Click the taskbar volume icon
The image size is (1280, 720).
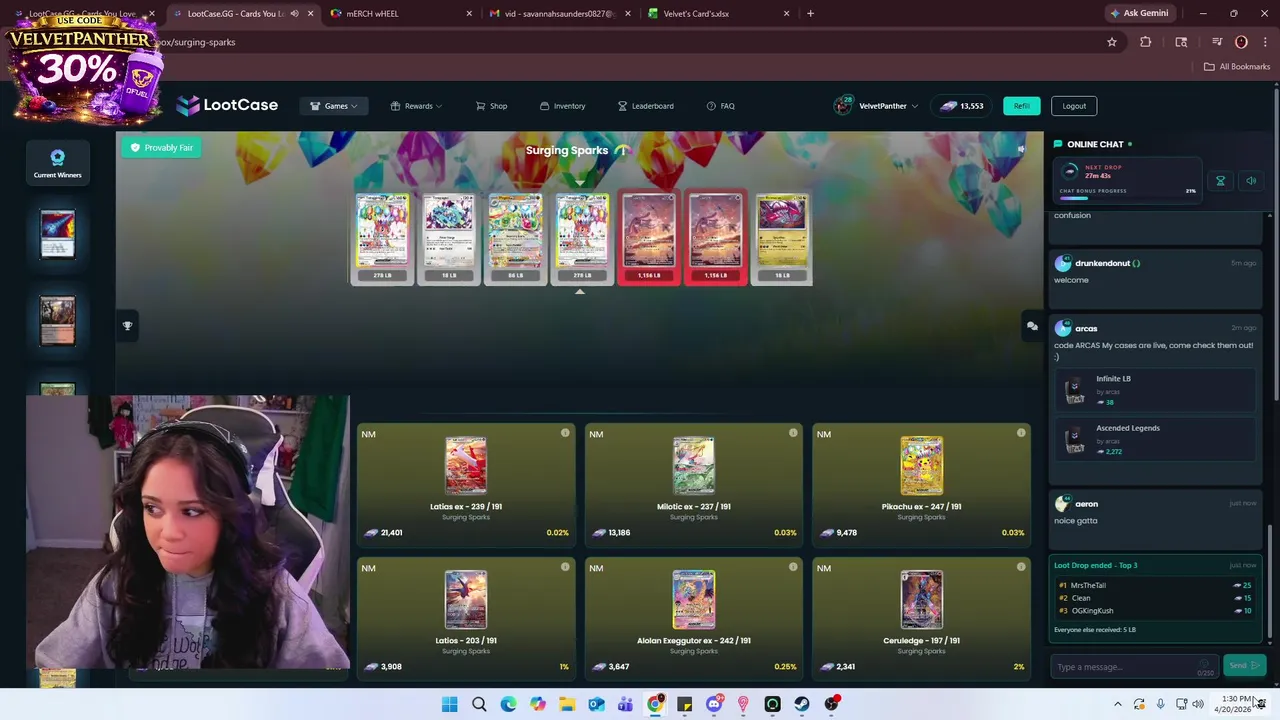pos(1198,705)
